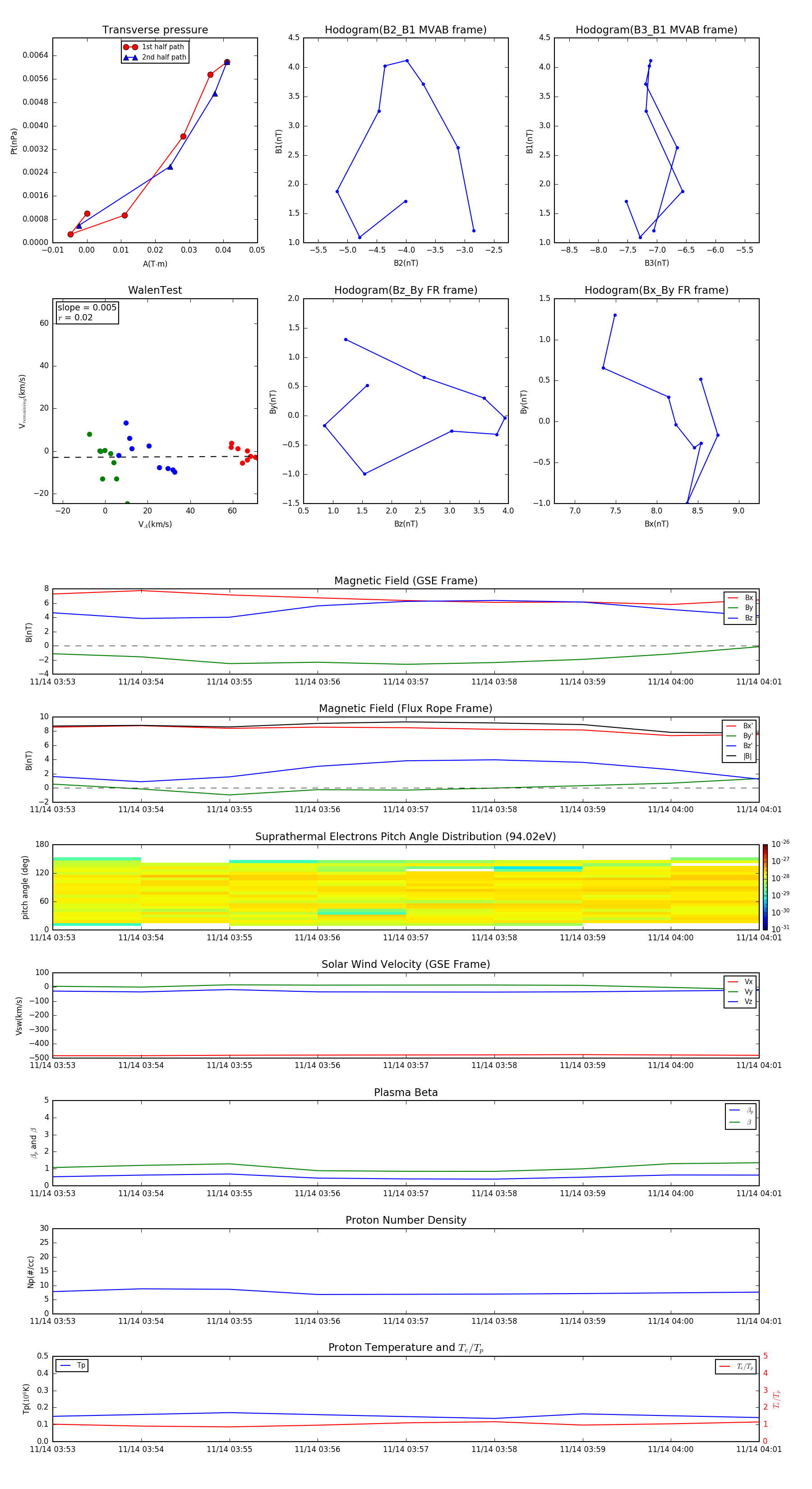This screenshot has width=812, height=1489.
Task: Click '10^-26' color bar label
Action: click(780, 844)
